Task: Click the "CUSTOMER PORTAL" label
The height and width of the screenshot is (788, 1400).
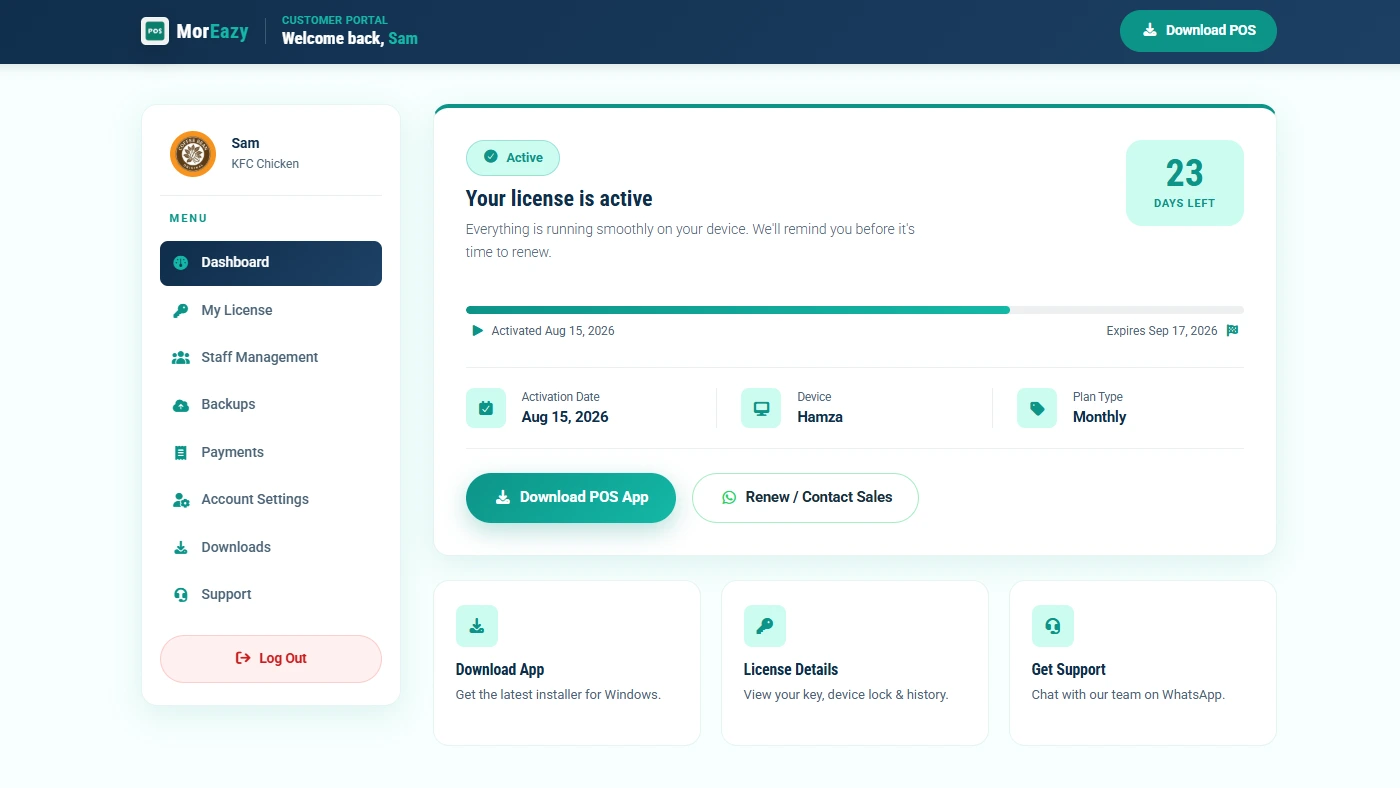Action: pyautogui.click(x=335, y=20)
